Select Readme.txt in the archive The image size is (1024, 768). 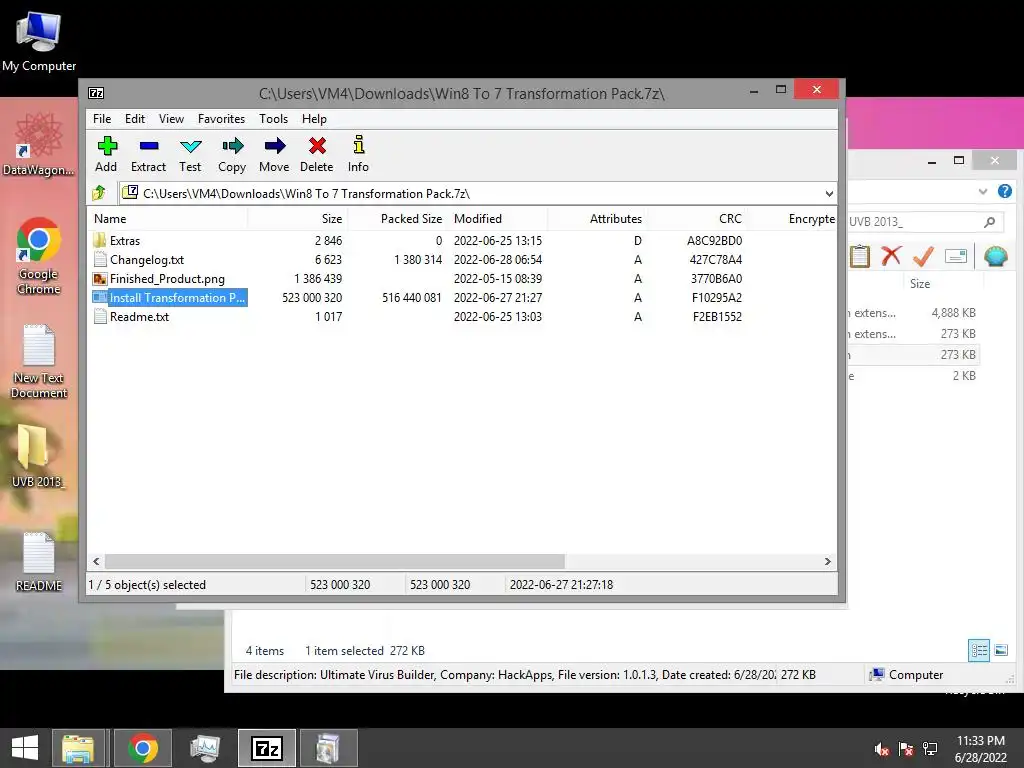[x=139, y=317]
